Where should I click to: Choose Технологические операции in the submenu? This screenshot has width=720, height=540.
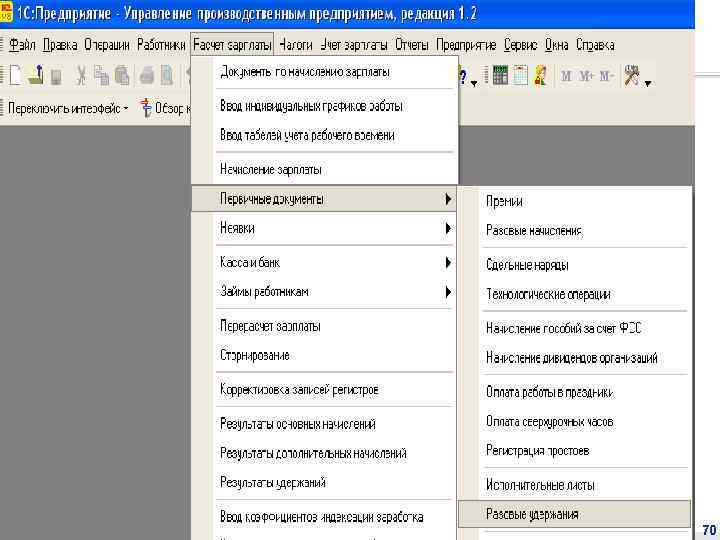click(575, 294)
